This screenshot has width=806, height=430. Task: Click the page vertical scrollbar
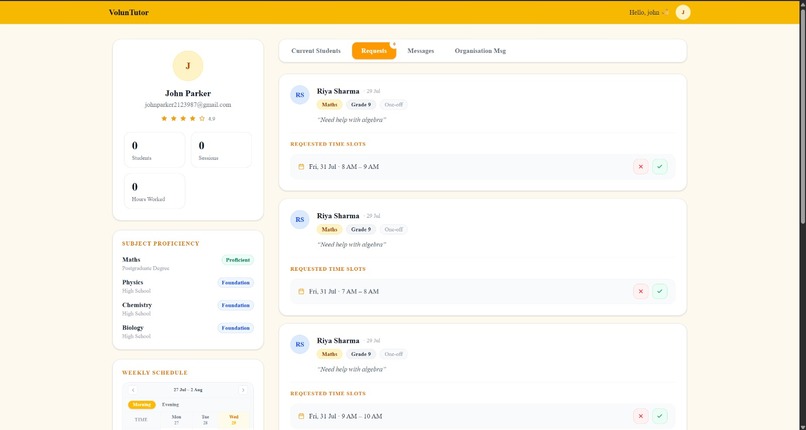(x=802, y=116)
